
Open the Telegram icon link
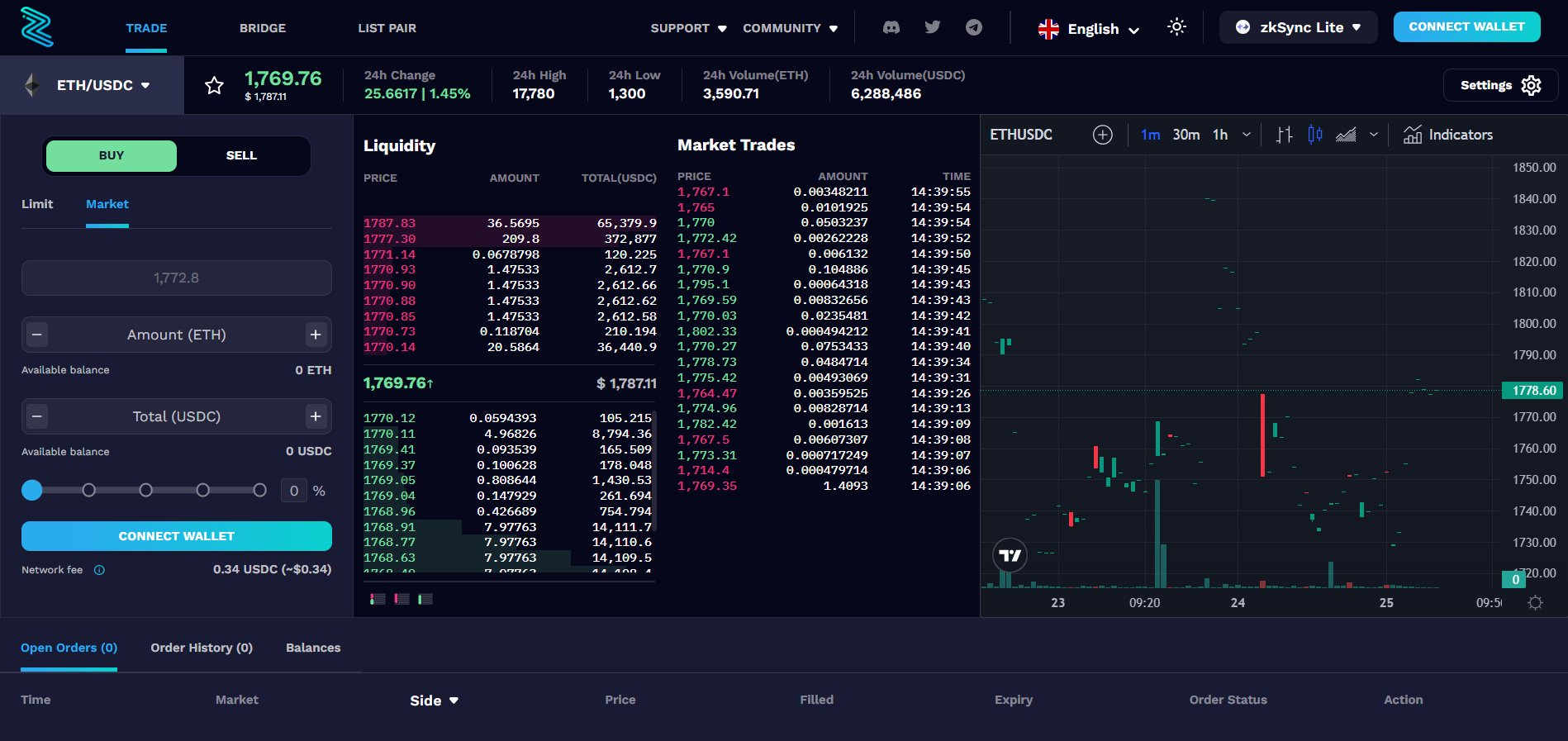974,27
